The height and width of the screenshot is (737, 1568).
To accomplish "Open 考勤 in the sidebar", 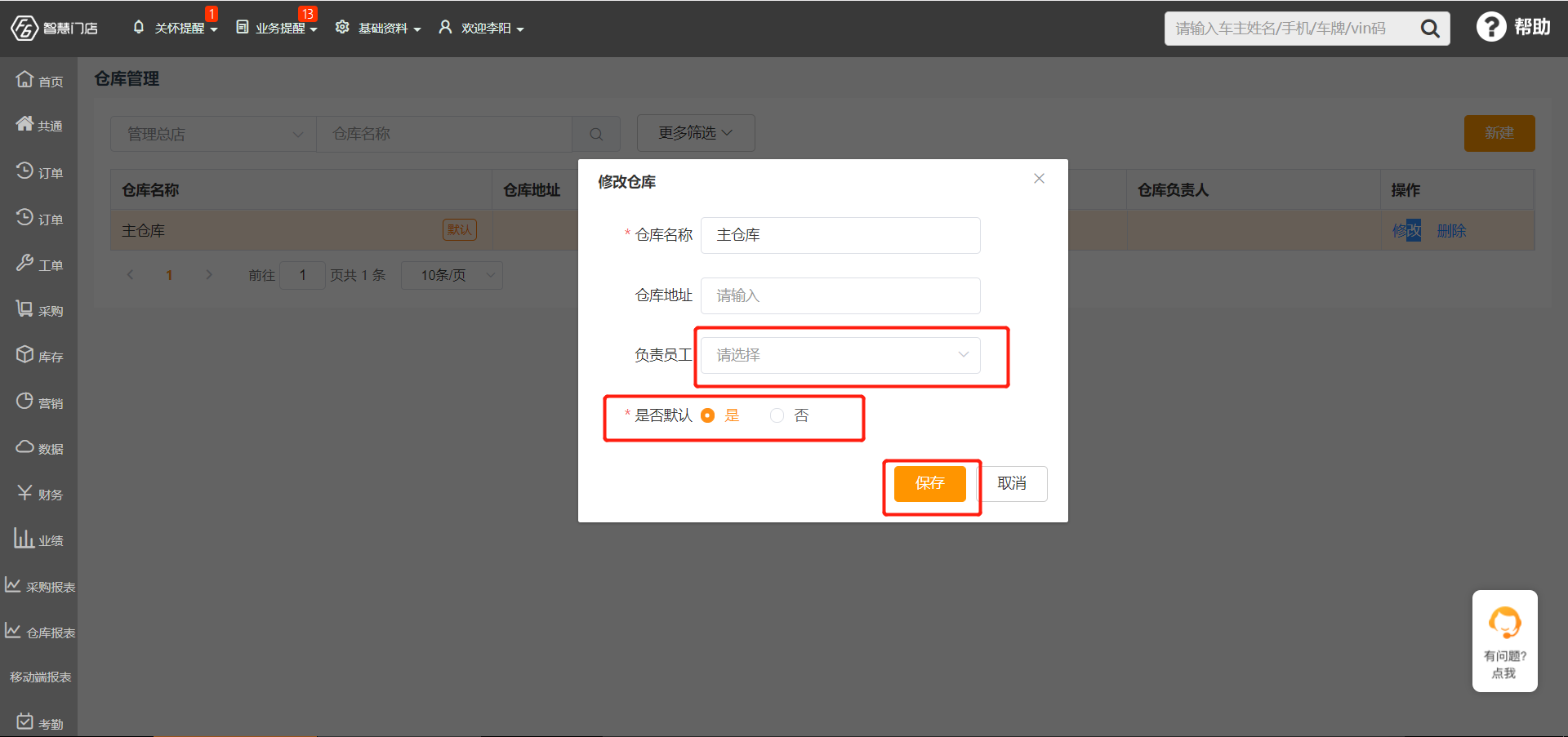I will point(39,723).
